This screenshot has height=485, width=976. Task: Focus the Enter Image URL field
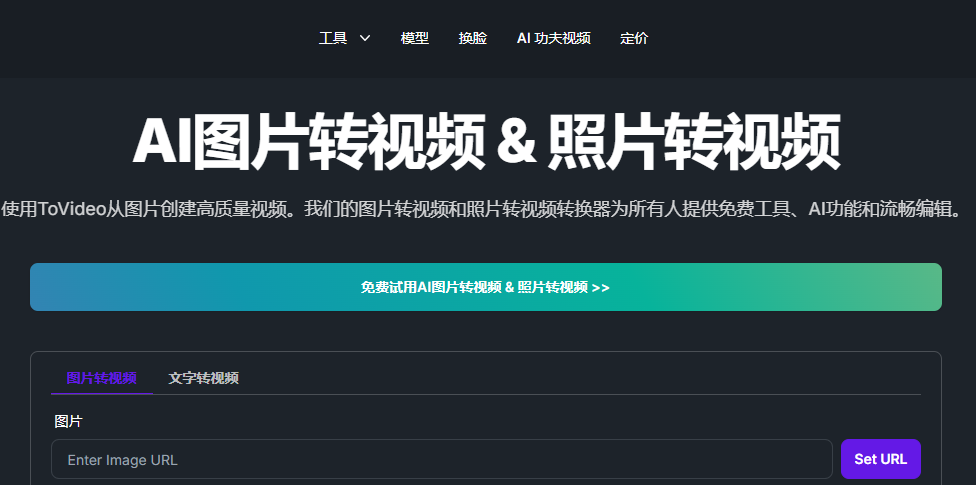(441, 459)
